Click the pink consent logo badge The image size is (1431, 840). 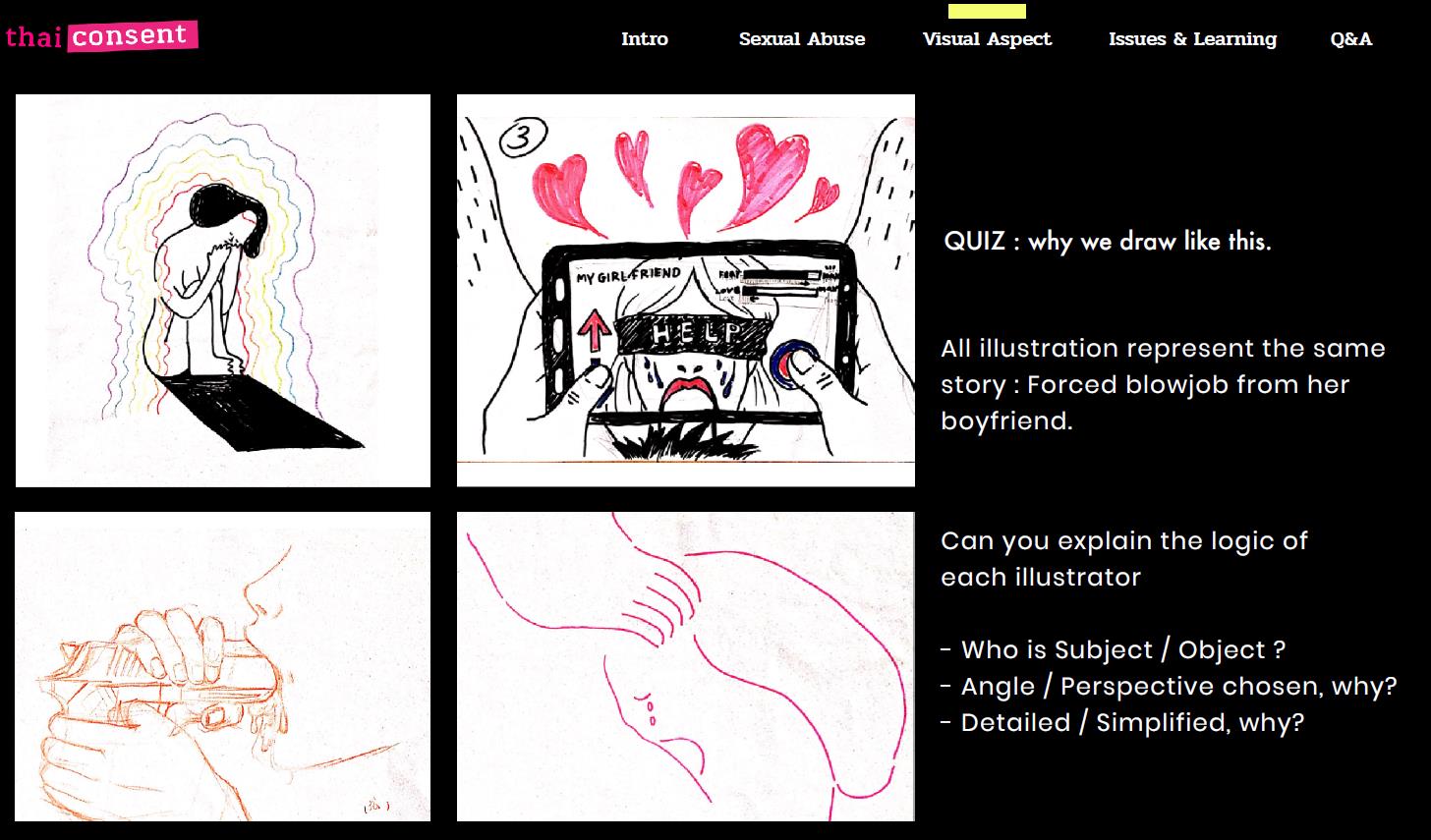[133, 36]
